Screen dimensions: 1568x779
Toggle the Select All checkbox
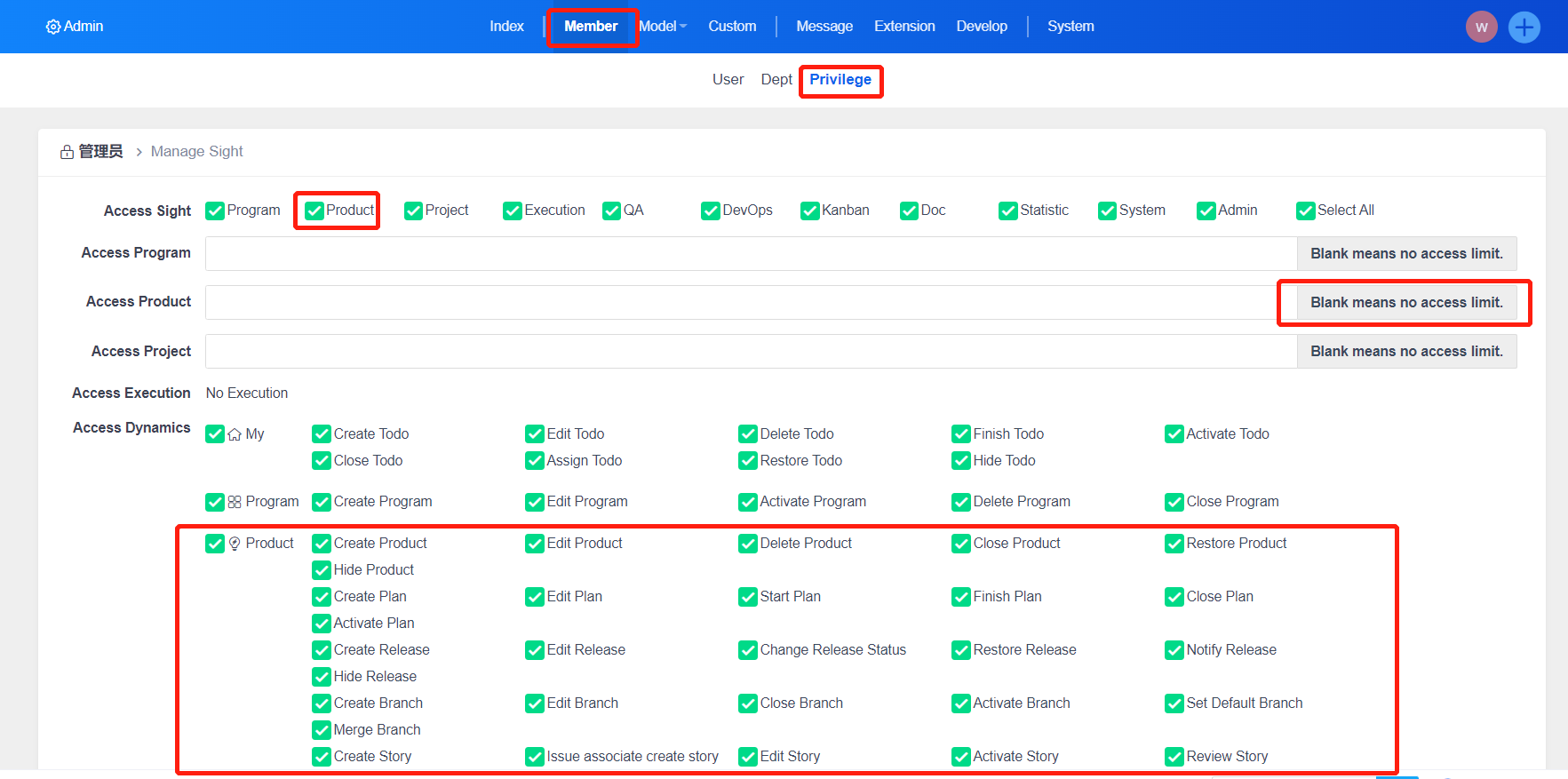coord(1305,211)
